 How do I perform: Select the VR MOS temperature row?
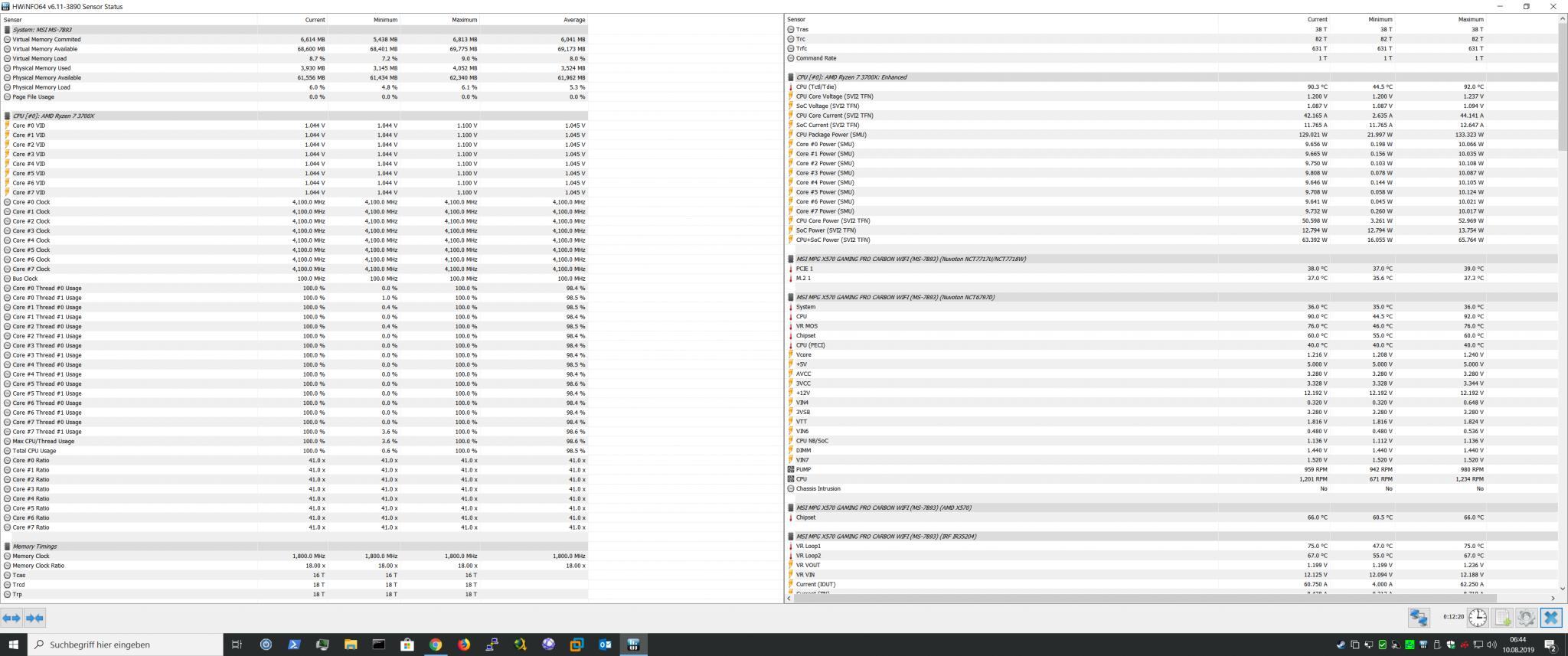tap(1171, 326)
